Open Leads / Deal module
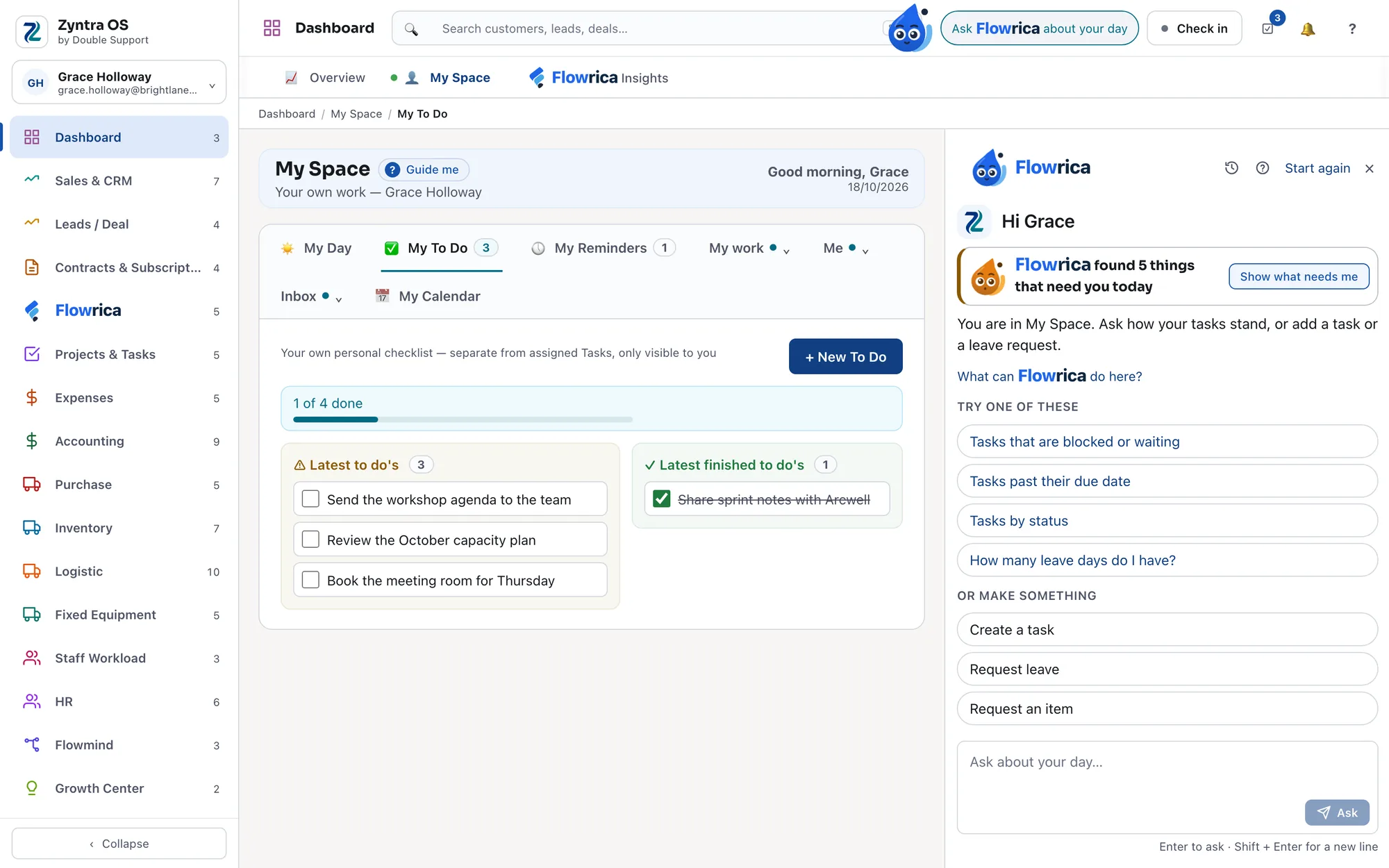The image size is (1389, 868). pos(119,224)
